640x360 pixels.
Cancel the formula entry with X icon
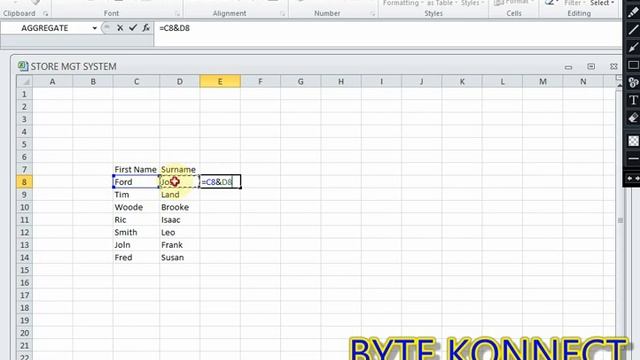[120, 28]
